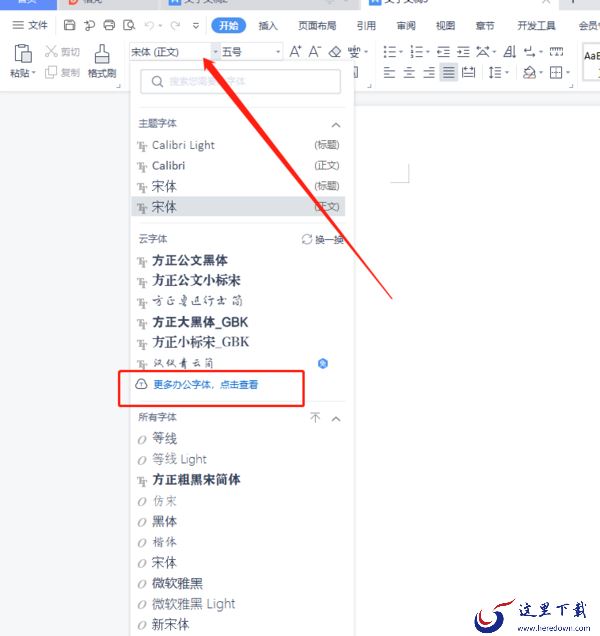Viewport: 600px width, 636px height.
Task: Expand the quick access toolbar customize arrow
Action: pos(196,26)
